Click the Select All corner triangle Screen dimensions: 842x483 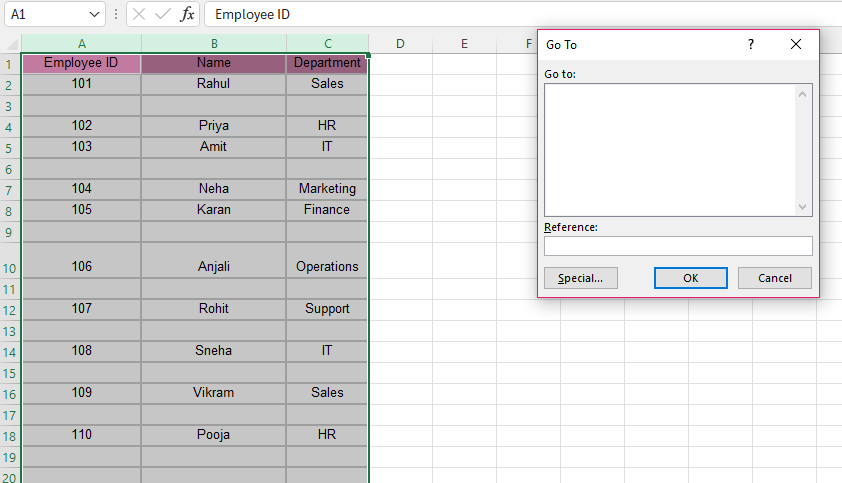pos(11,44)
